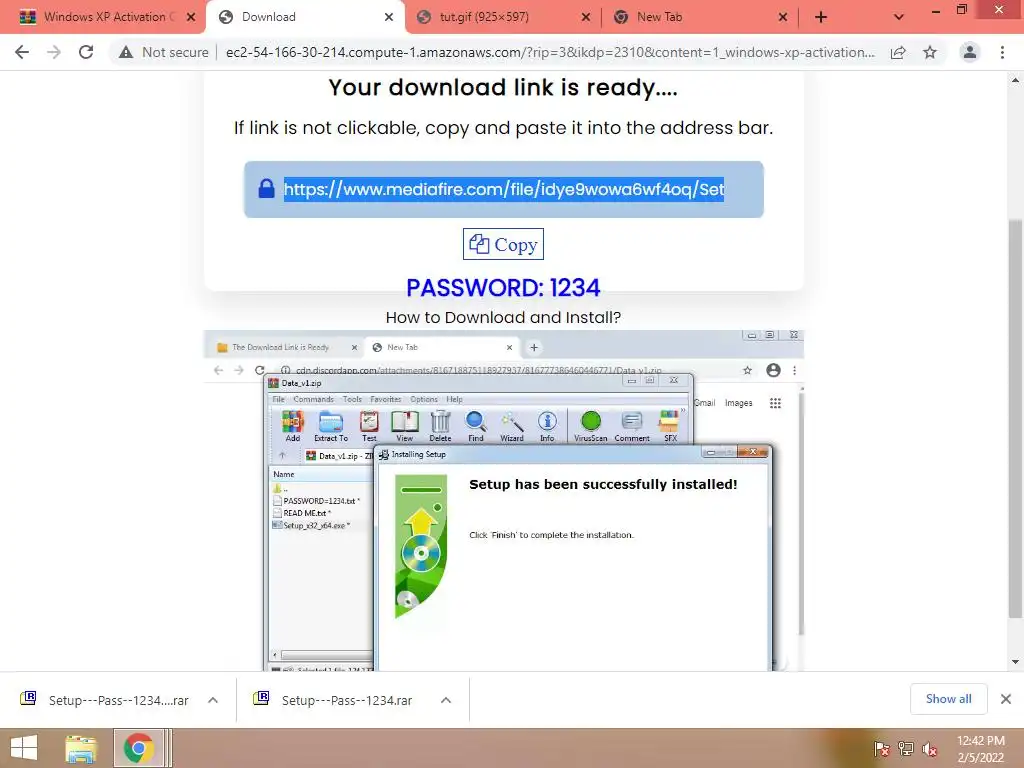This screenshot has height=768, width=1024.
Task: Expand options for first downloaded rar
Action: coord(213,700)
